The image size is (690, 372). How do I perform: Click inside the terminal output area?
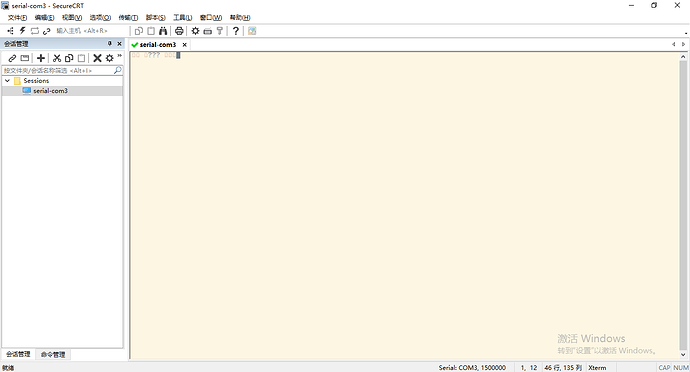click(x=404, y=205)
